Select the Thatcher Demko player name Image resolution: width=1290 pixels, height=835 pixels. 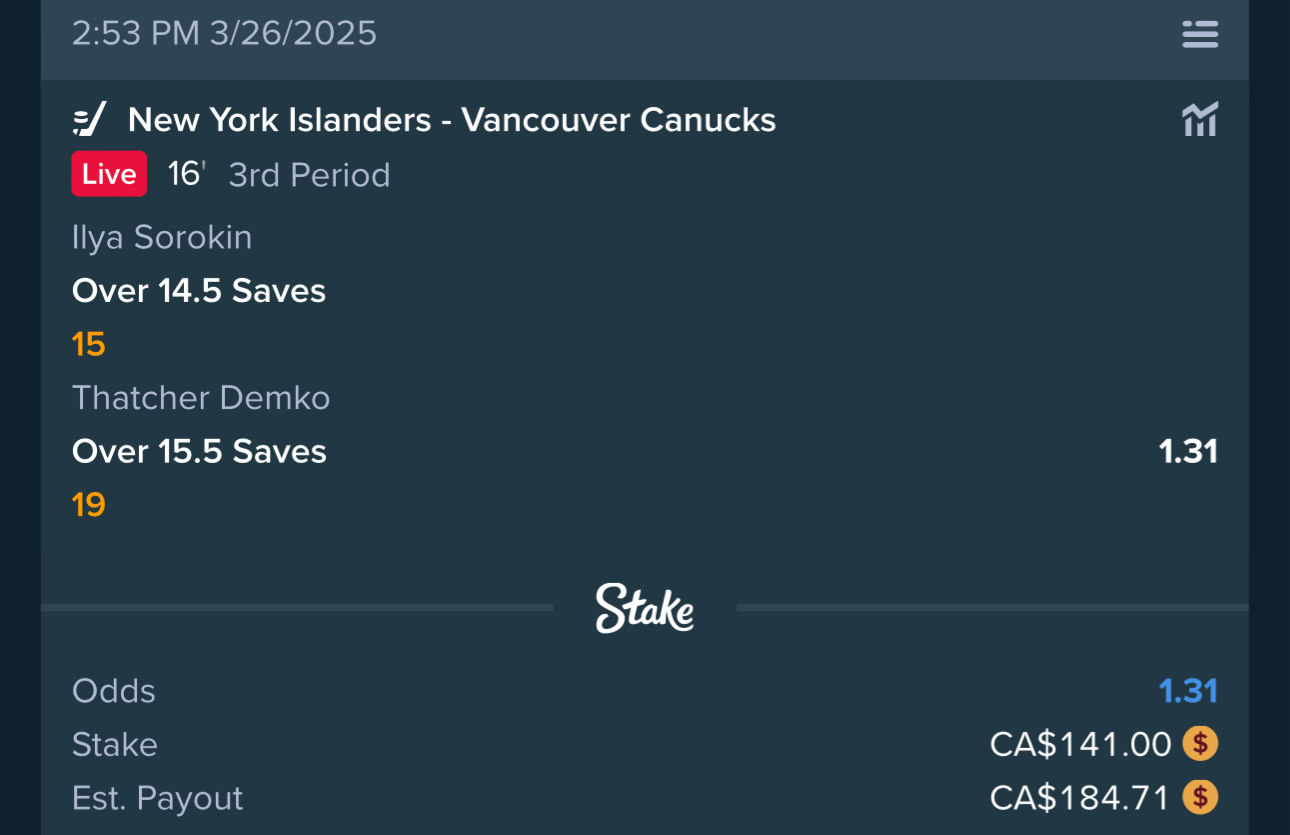pos(201,398)
